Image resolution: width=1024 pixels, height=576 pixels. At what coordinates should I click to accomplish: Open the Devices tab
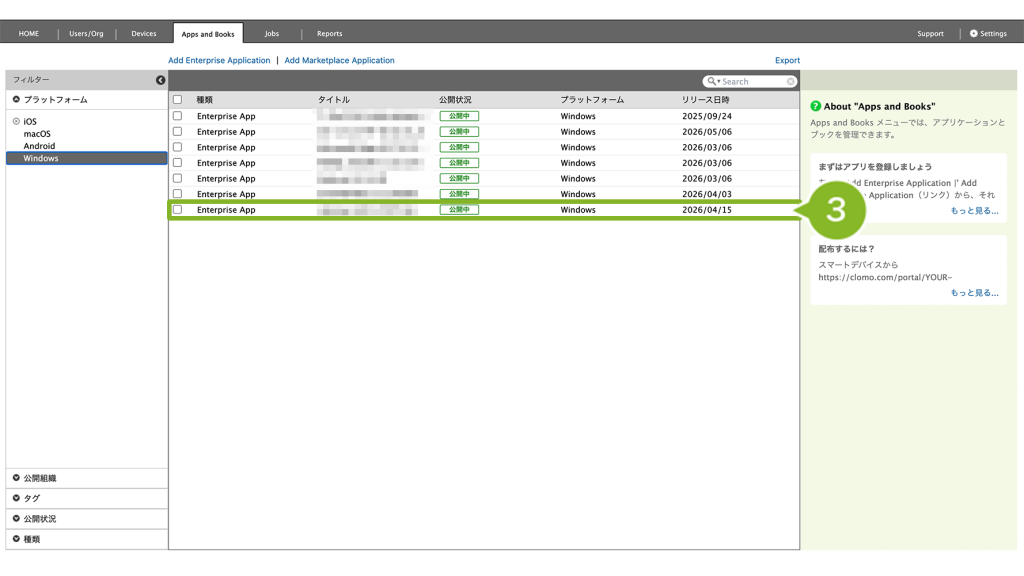point(144,33)
